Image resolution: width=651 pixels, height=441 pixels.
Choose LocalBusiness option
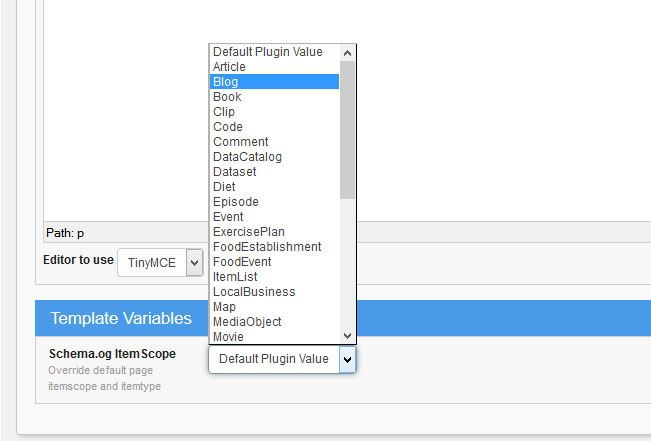(x=274, y=292)
